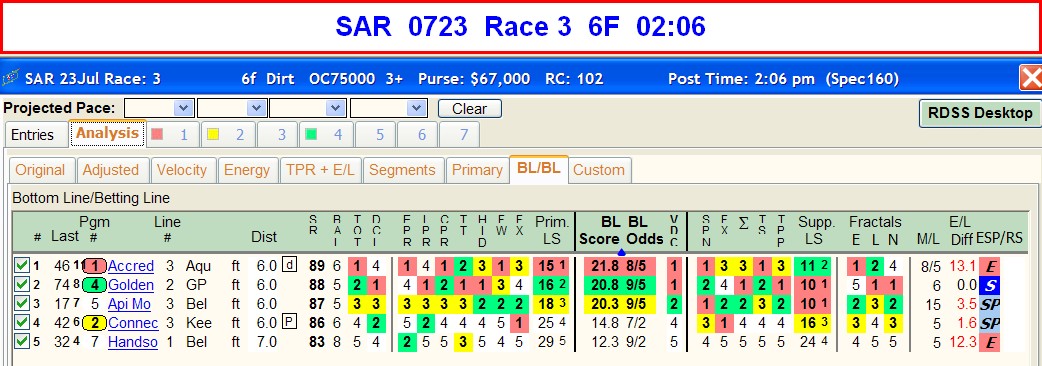Uncheck the checkbox for horse Api Mo

tap(21, 304)
